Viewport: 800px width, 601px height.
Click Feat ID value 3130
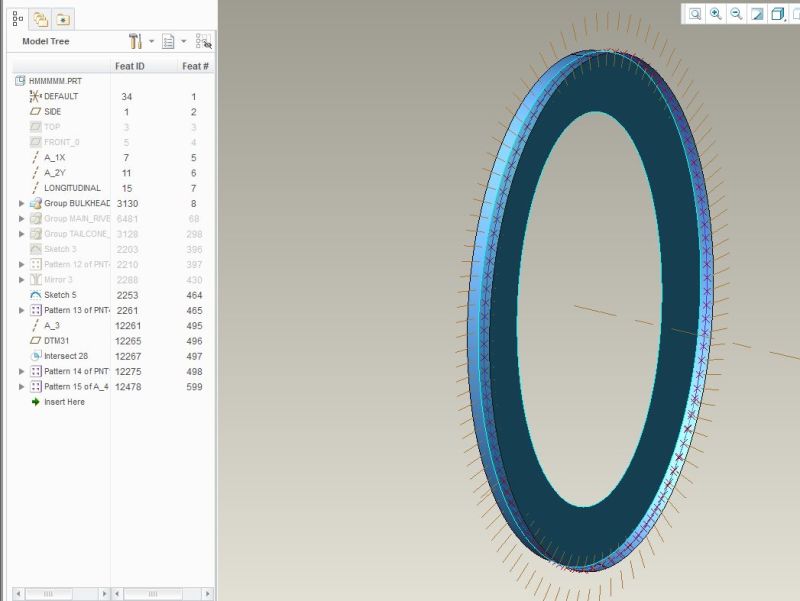click(128, 204)
